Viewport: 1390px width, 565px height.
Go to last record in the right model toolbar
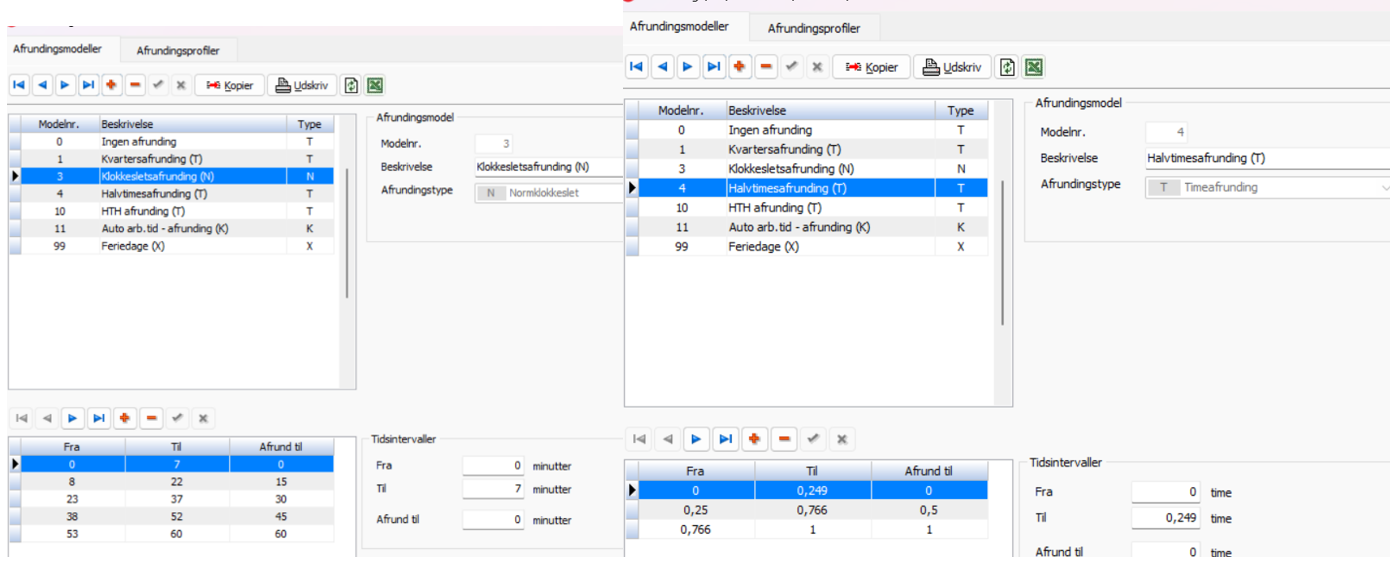[713, 67]
